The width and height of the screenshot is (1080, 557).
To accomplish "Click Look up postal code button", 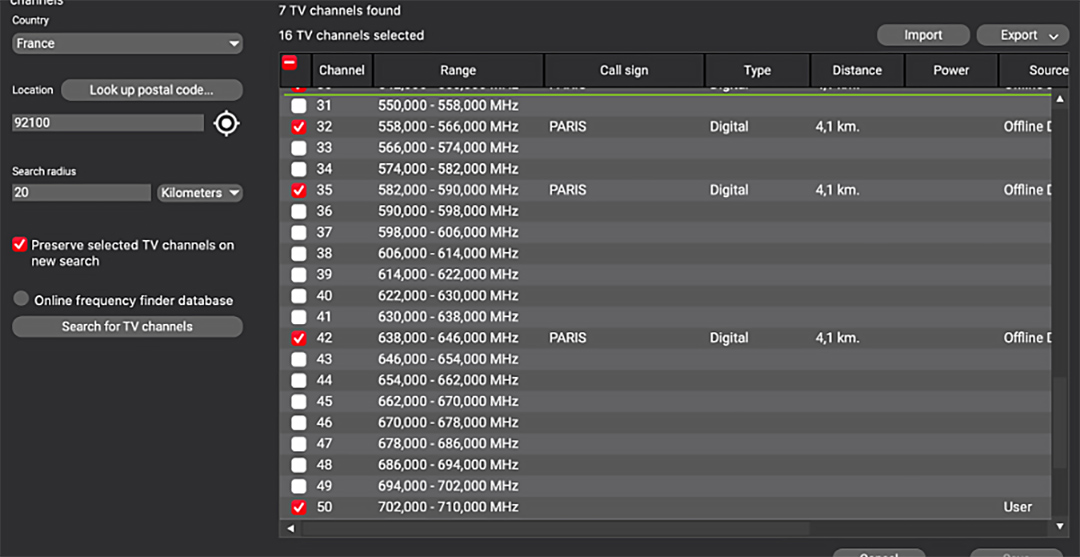I will coord(152,90).
